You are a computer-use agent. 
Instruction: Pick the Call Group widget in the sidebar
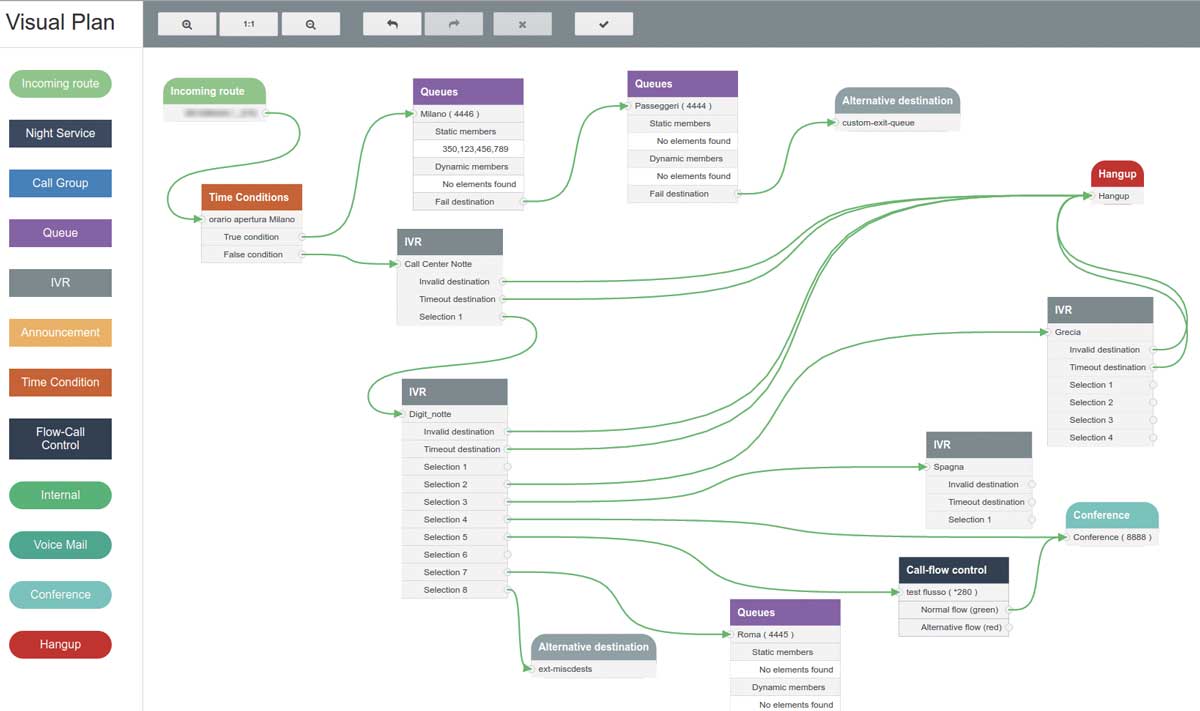[x=60, y=183]
